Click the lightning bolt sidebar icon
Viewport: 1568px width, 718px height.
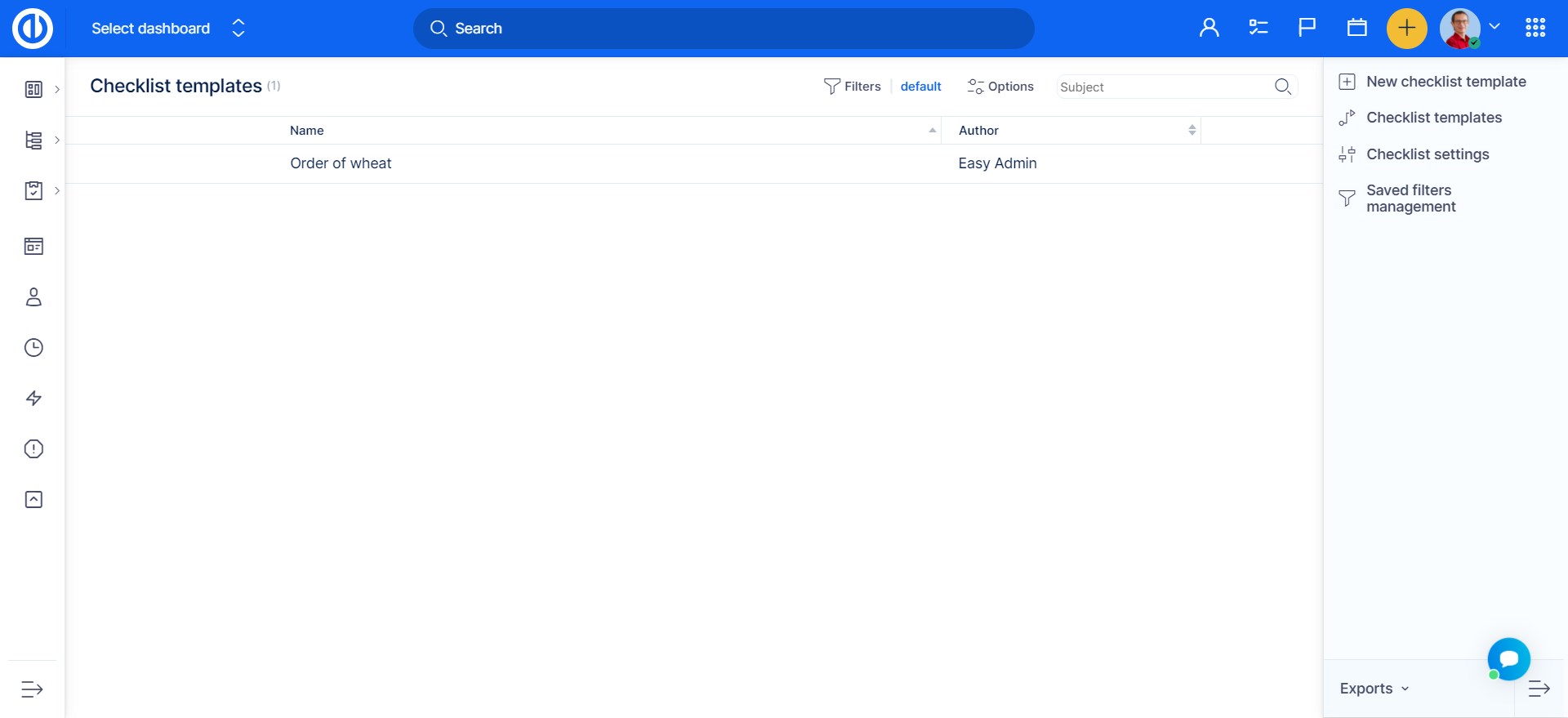33,399
